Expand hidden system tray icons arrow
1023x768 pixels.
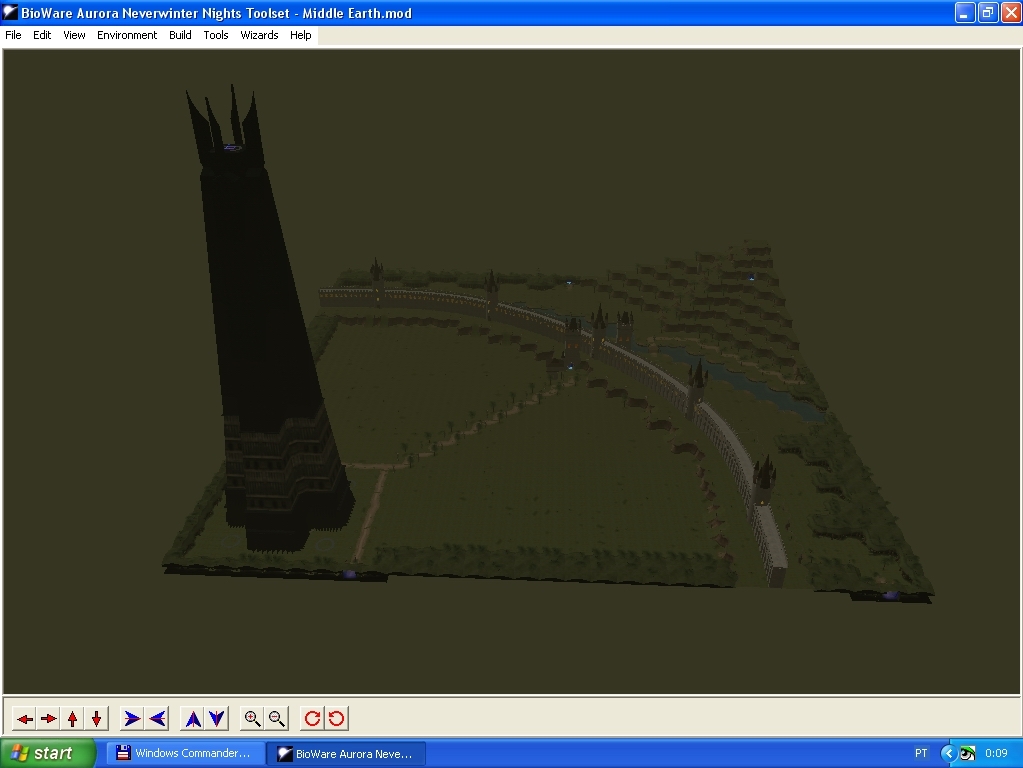tap(948, 753)
